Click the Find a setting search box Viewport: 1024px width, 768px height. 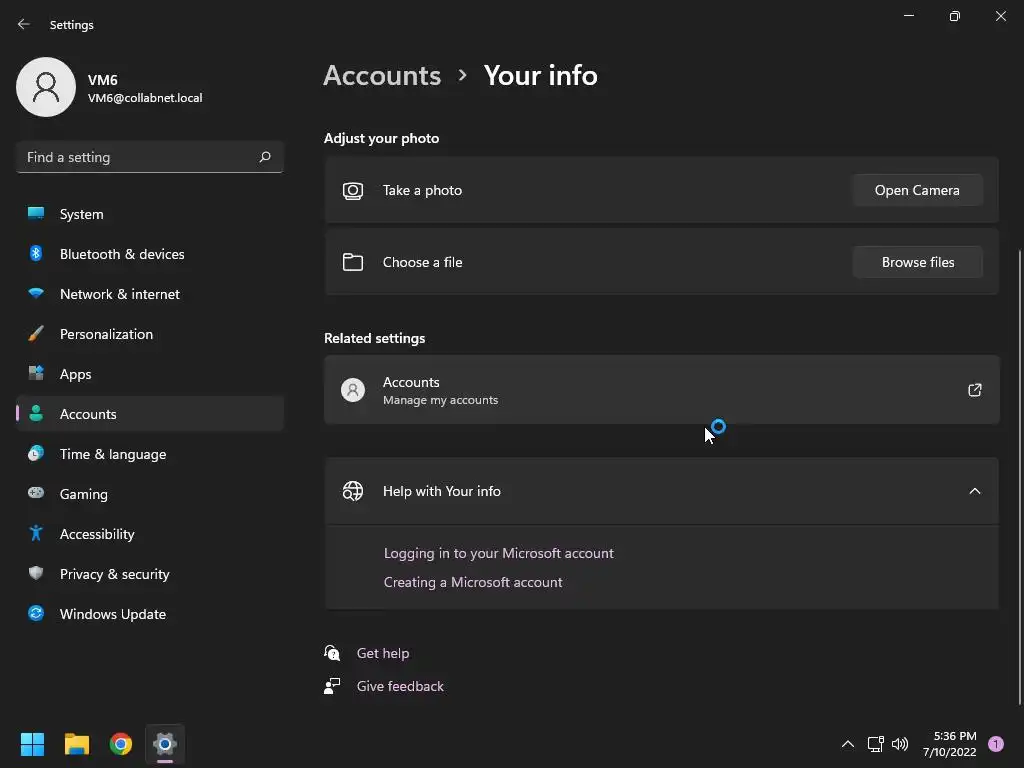[x=140, y=157]
